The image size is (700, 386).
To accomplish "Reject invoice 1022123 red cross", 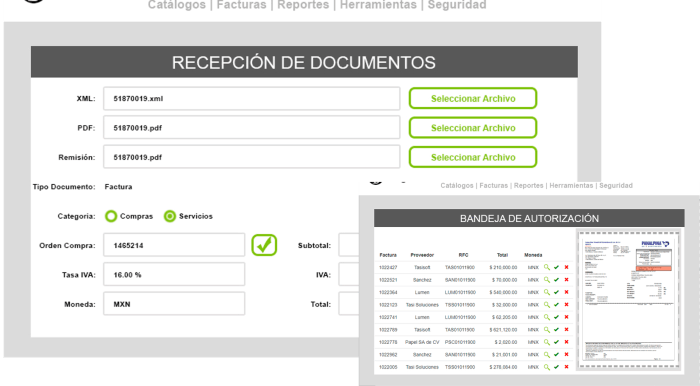I will (567, 305).
